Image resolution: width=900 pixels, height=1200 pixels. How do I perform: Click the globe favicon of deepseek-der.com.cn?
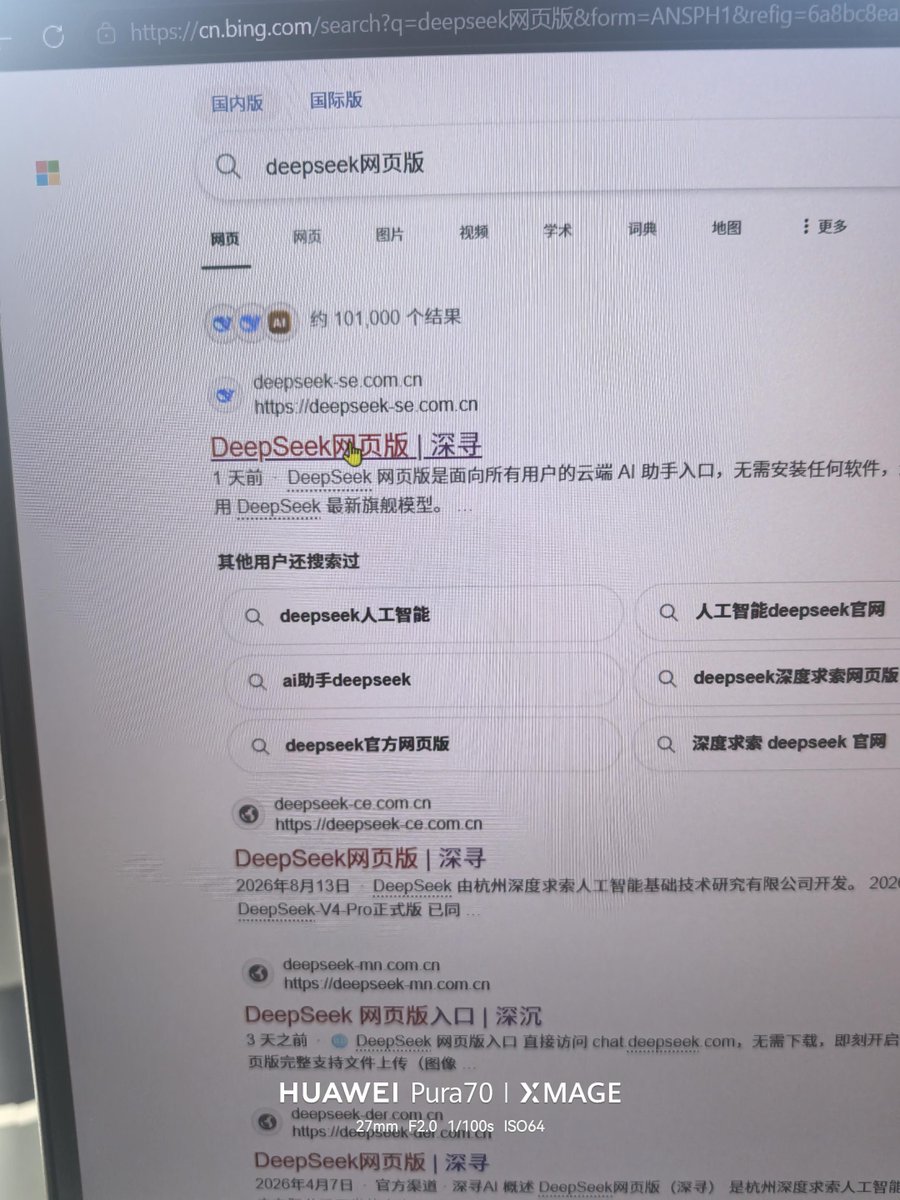pyautogui.click(x=266, y=1122)
